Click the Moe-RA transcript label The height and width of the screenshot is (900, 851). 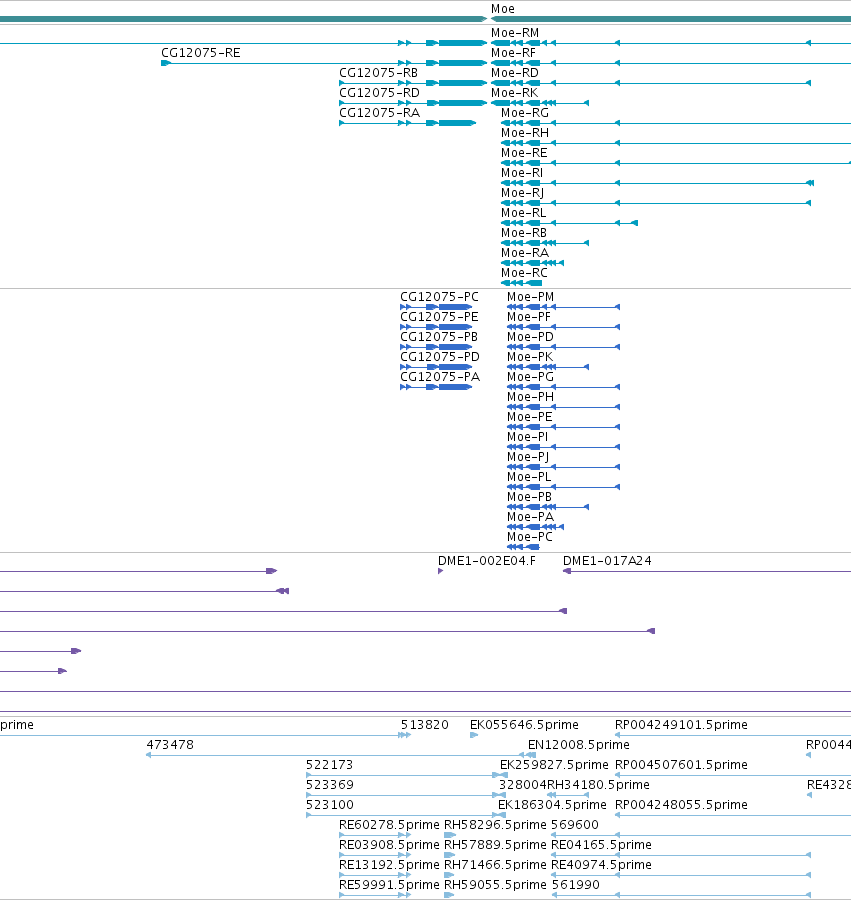pos(524,253)
